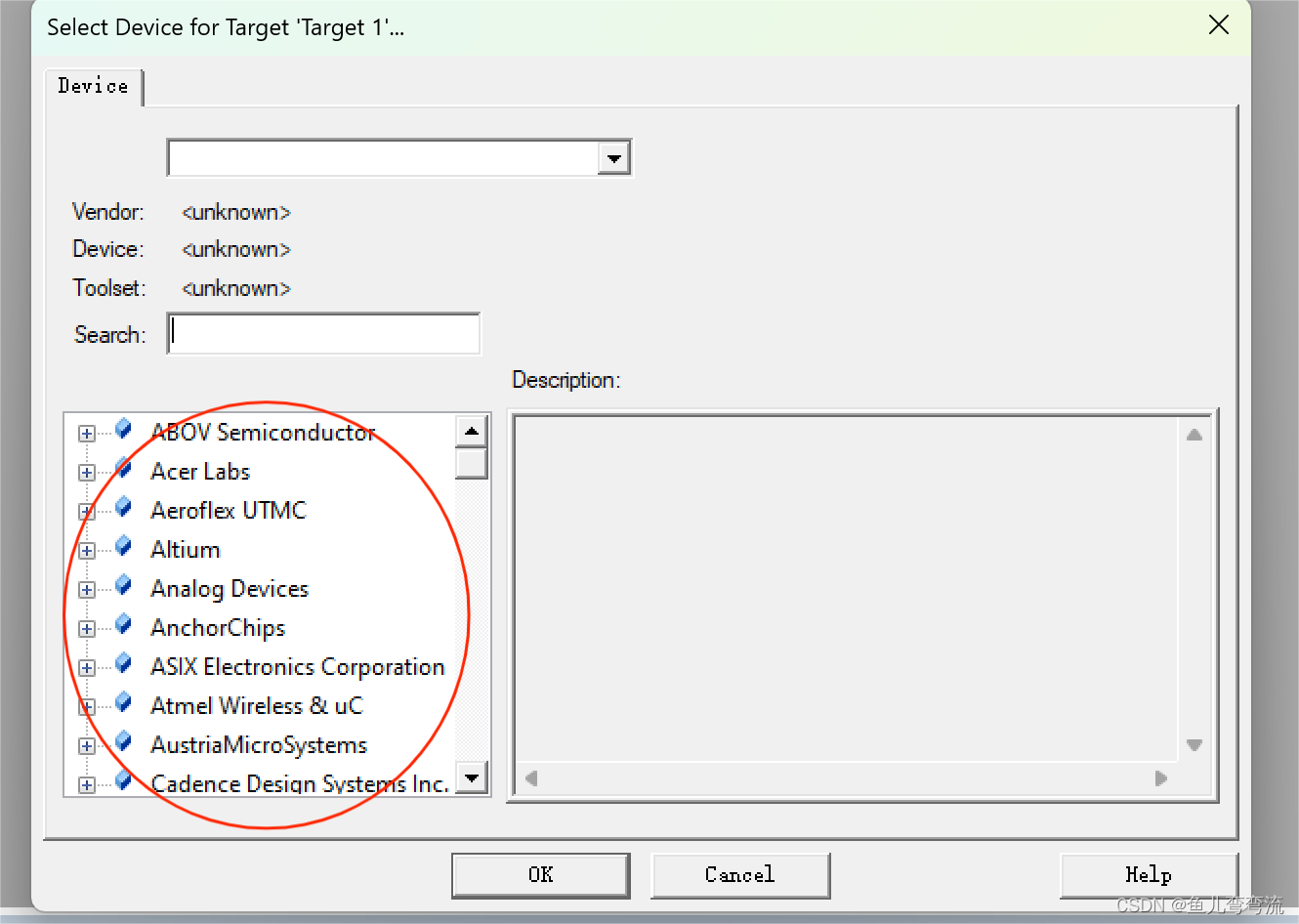
Task: Expand the ABOV Semiconductor node
Action: (87, 434)
